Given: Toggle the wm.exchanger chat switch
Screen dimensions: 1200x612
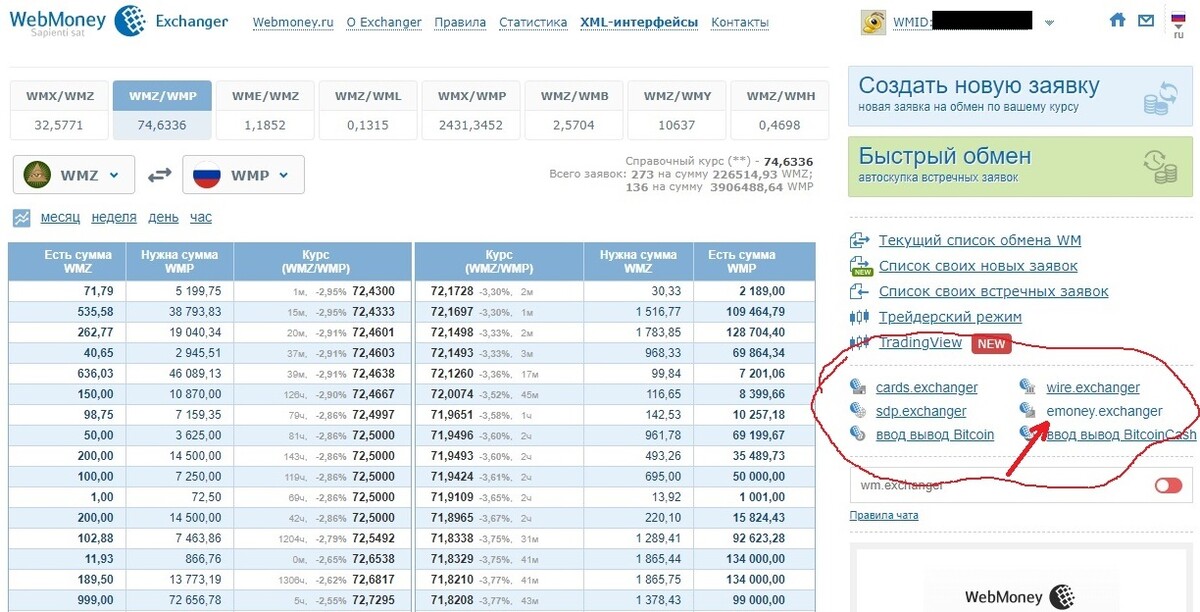Looking at the screenshot, I should [x=1168, y=485].
